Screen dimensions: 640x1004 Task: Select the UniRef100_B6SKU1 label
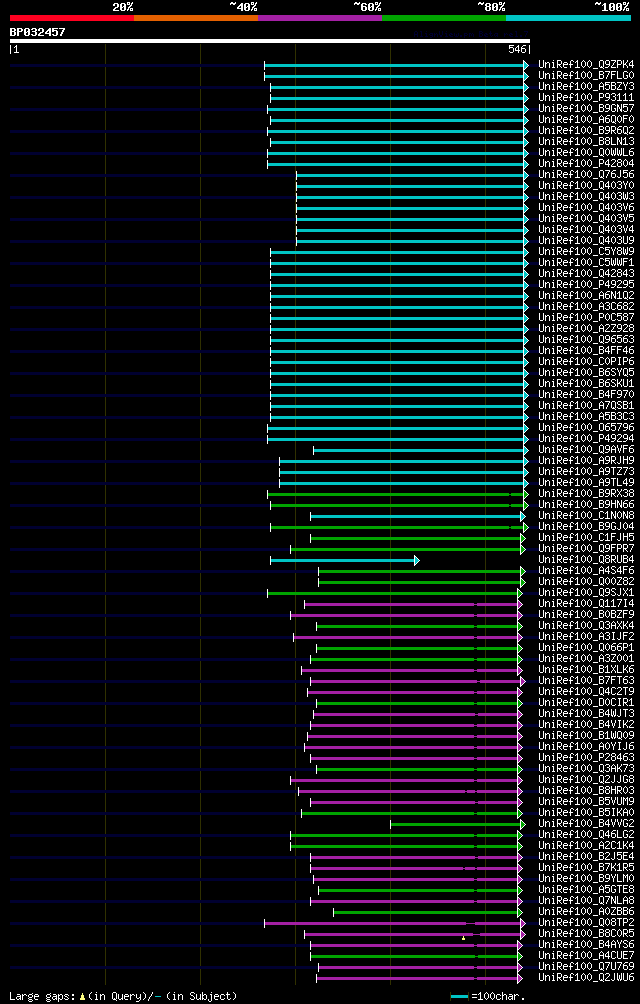click(586, 384)
